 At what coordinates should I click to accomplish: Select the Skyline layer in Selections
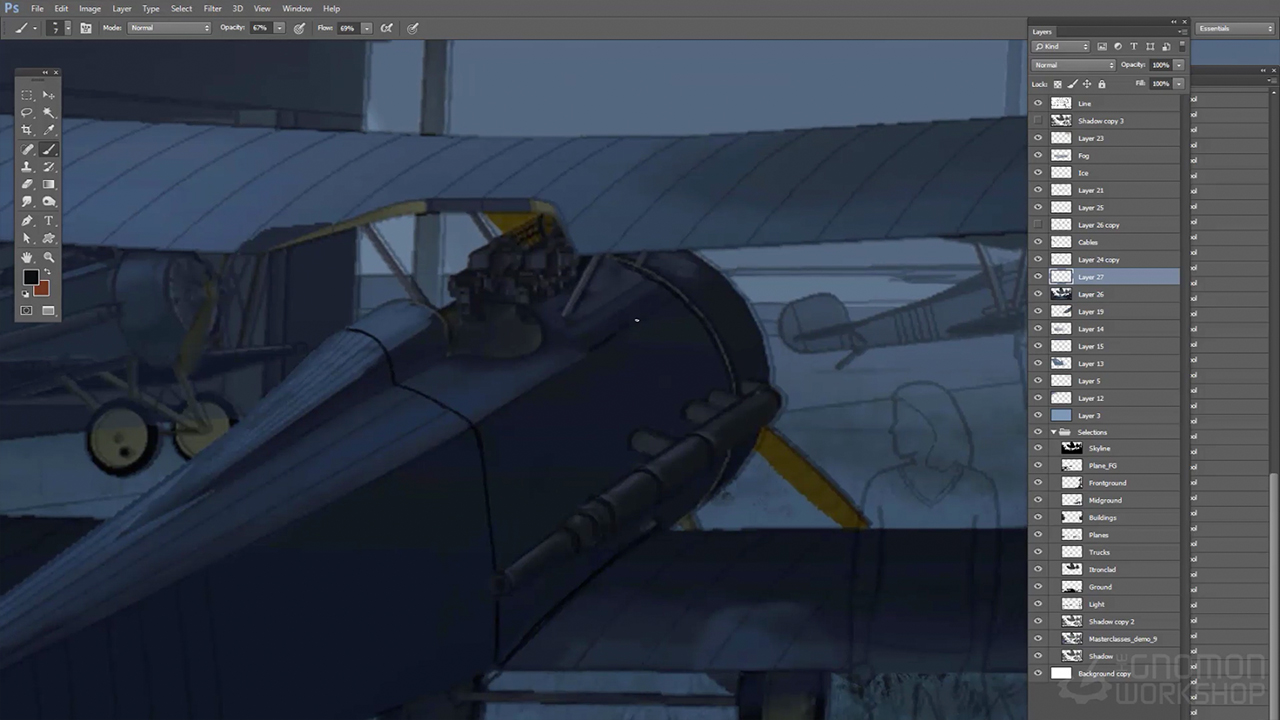pos(1099,449)
